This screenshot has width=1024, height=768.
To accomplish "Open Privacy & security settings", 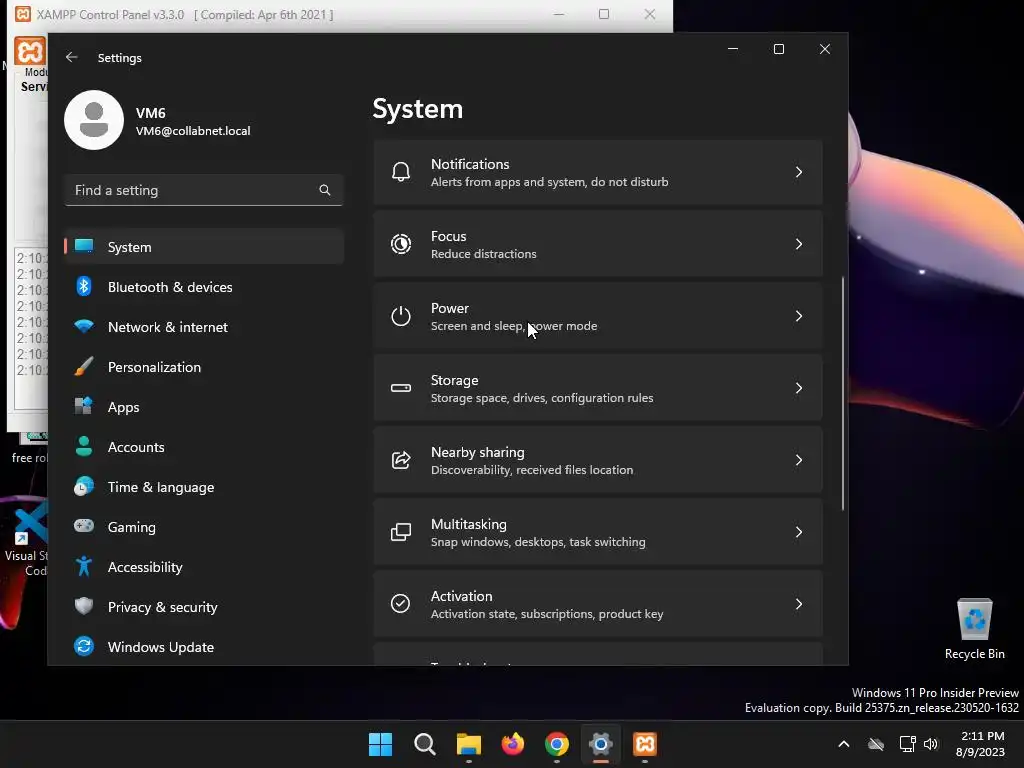I will (204, 607).
